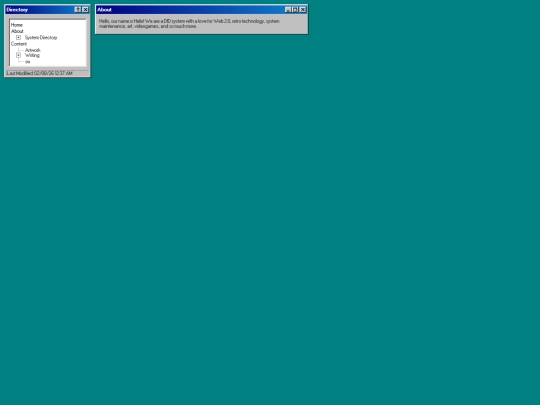Open the Home entry in Directory

(17, 25)
